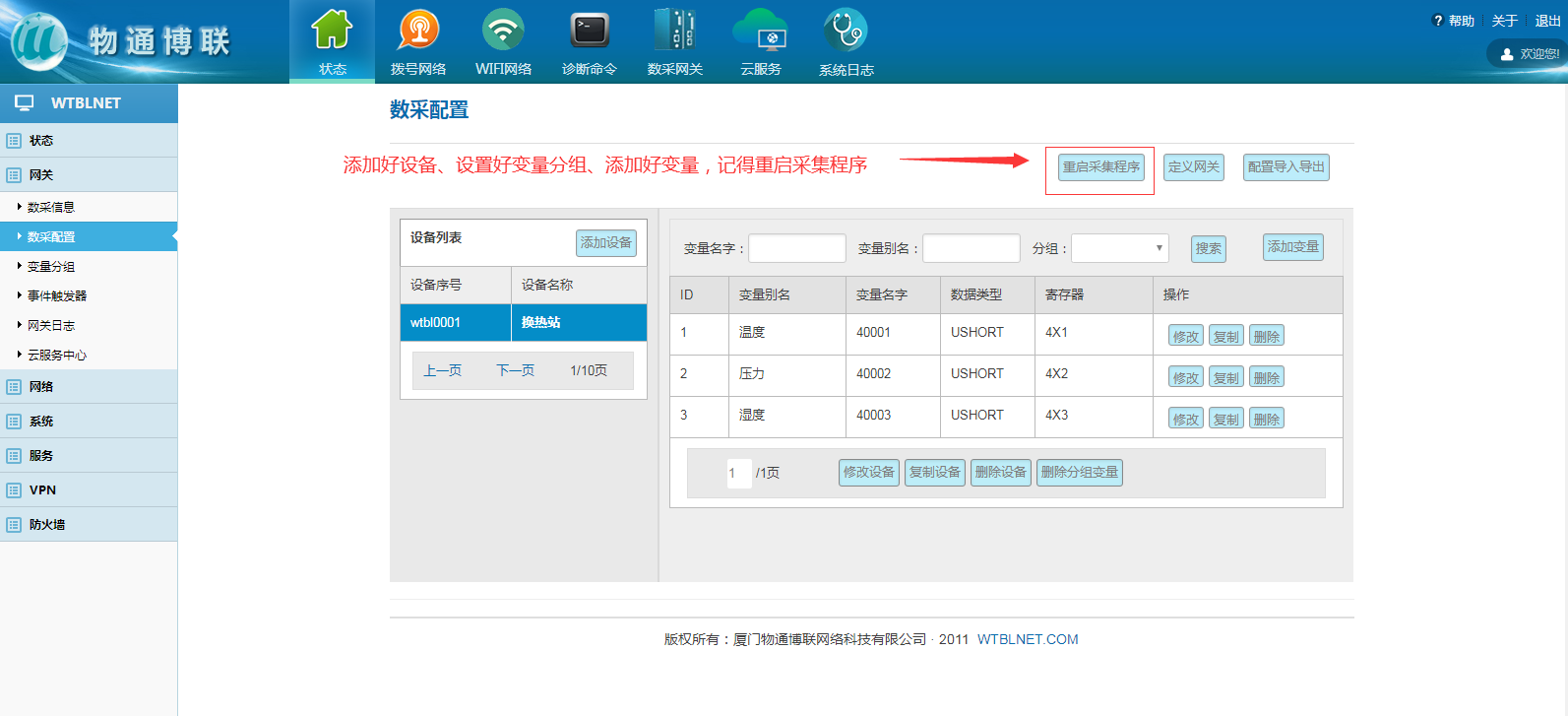Open the 分组 dropdown
The height and width of the screenshot is (716, 1568).
tap(1120, 248)
